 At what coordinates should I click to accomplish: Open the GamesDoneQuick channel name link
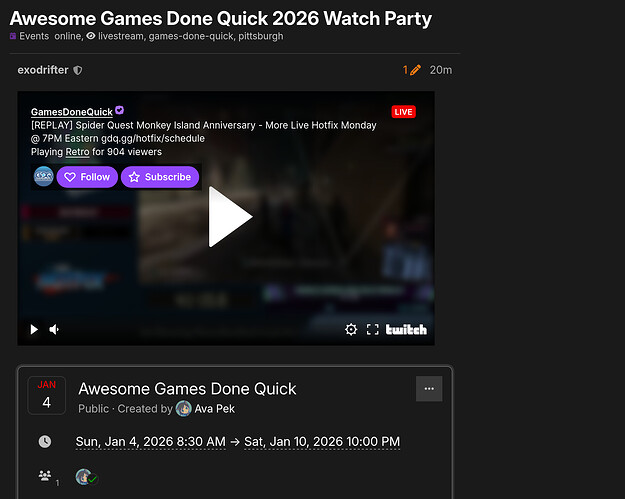tap(72, 112)
